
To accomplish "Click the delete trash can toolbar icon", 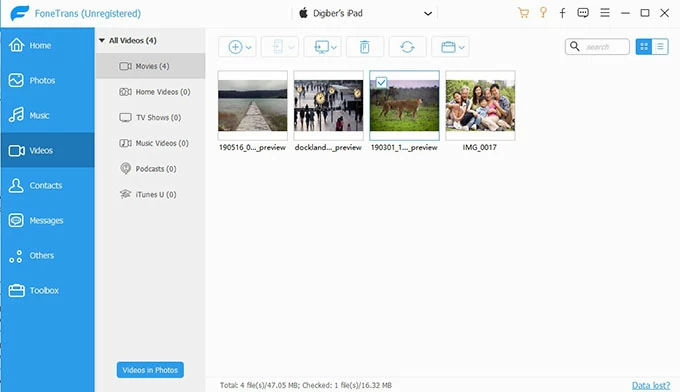I will click(x=365, y=47).
